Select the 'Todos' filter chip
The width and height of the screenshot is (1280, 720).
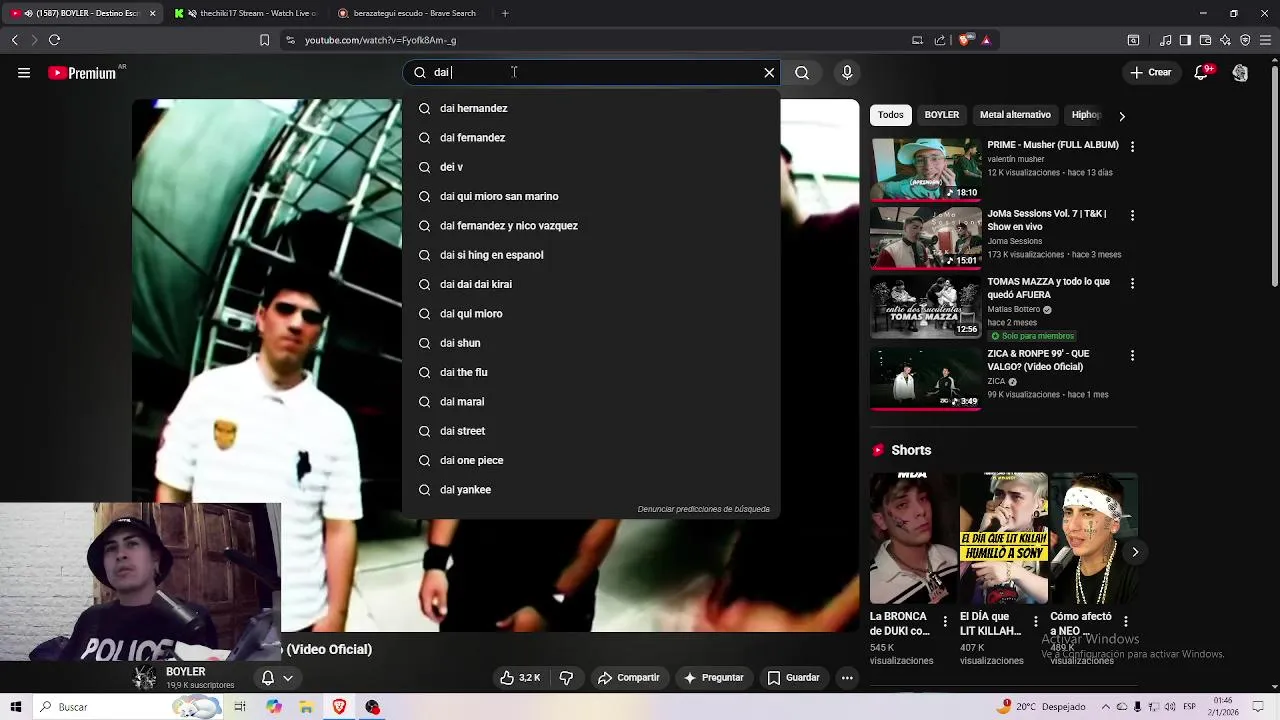pyautogui.click(x=890, y=115)
